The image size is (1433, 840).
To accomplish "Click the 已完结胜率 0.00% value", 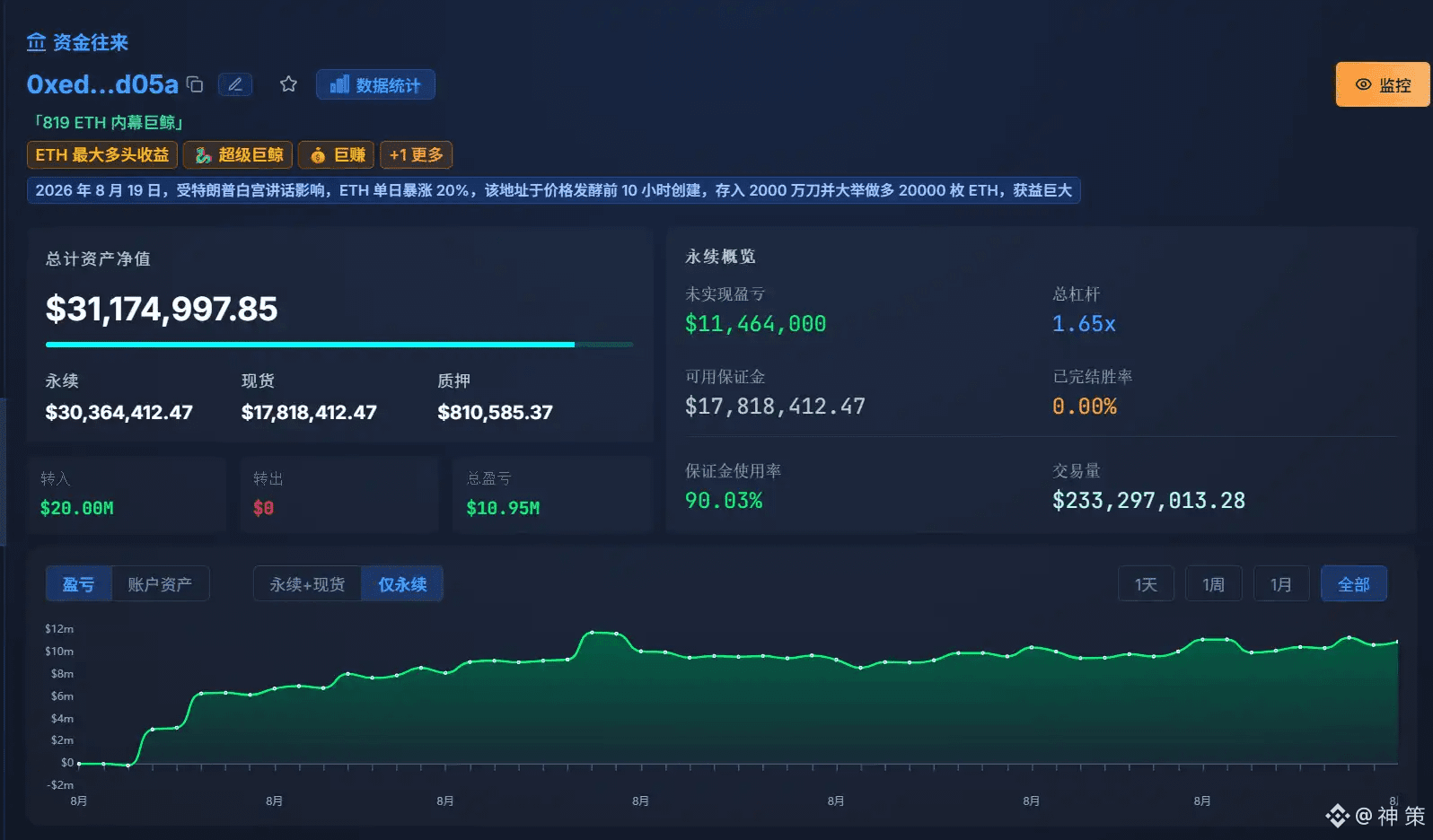I will click(x=1085, y=407).
